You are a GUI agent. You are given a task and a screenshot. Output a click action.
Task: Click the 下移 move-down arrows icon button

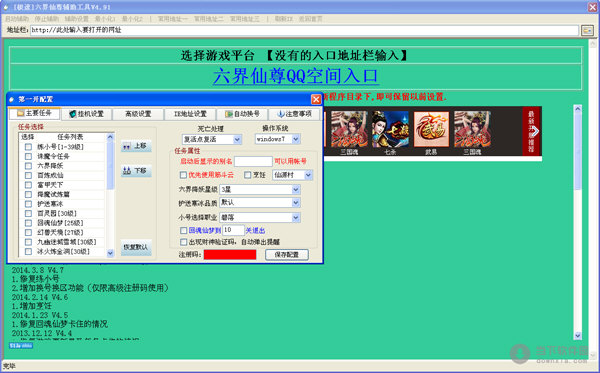tap(136, 171)
